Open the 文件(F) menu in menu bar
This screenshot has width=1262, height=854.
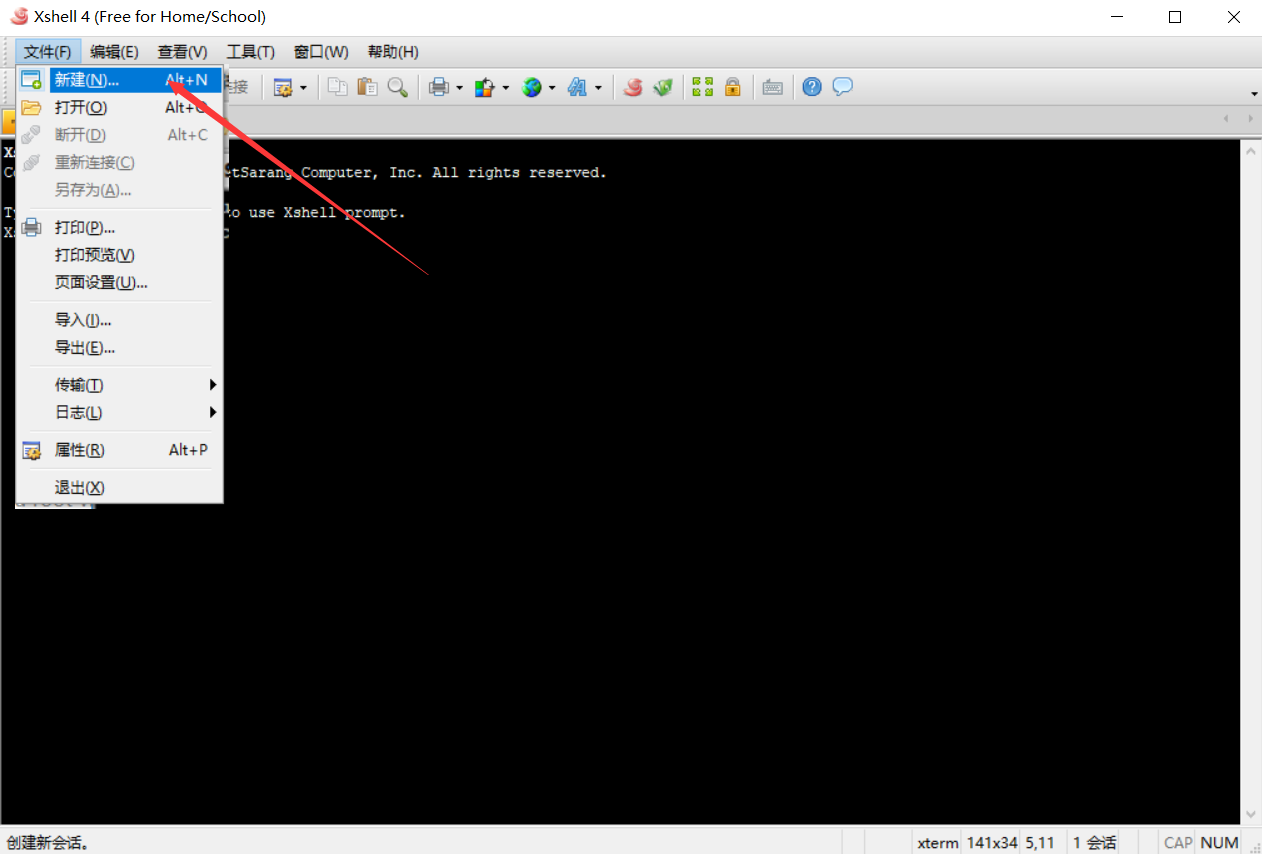point(48,52)
